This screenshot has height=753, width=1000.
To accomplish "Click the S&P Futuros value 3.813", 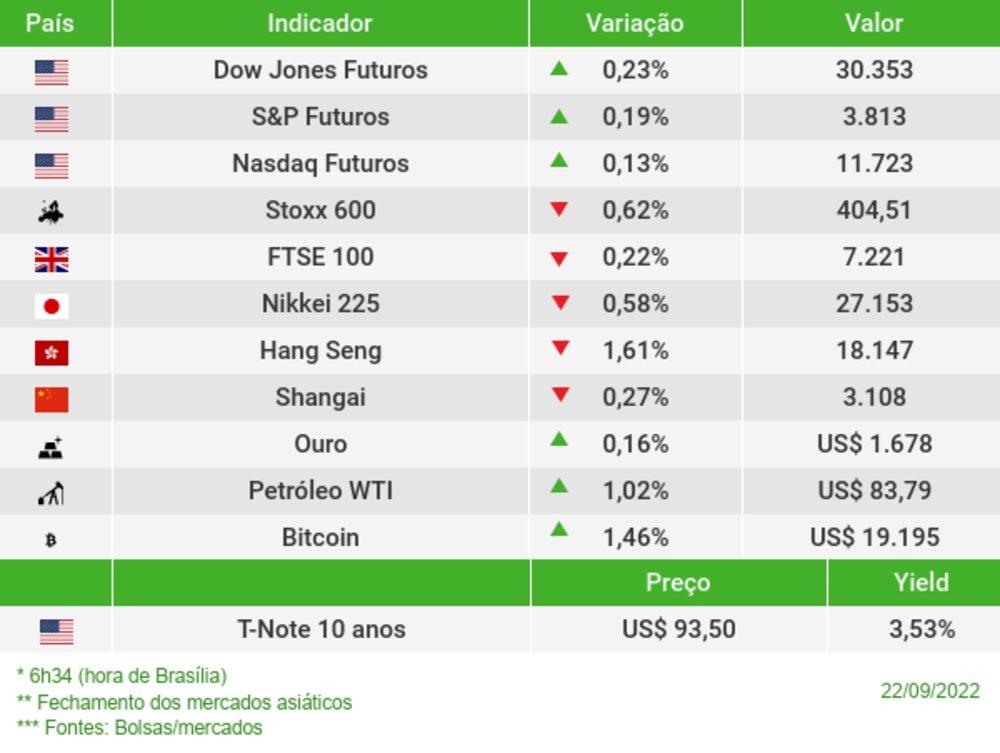I will [873, 116].
